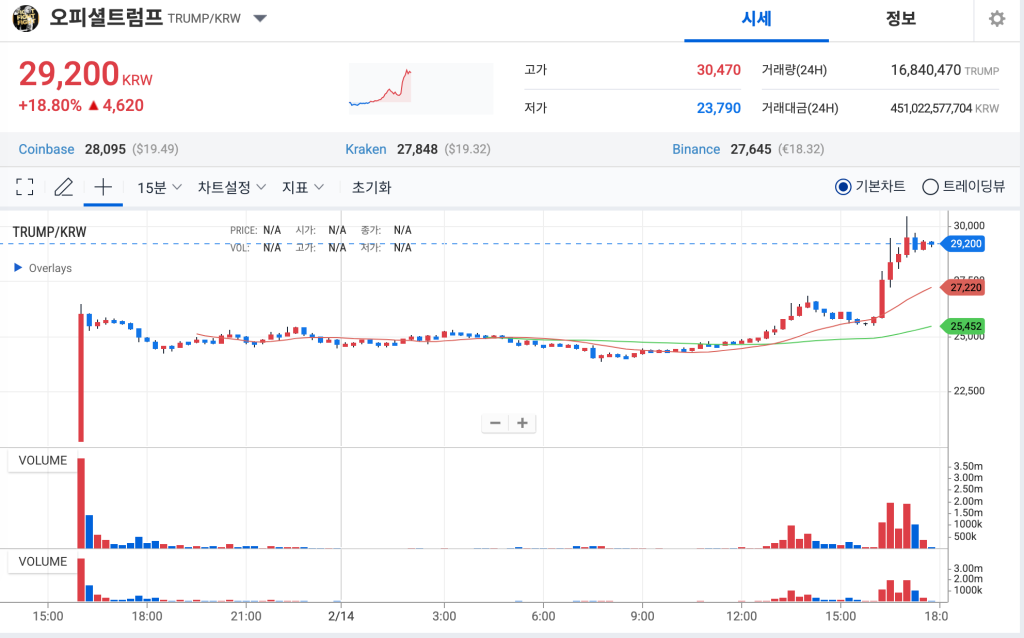Open the settings gear icon
The image size is (1024, 638).
tap(996, 19)
